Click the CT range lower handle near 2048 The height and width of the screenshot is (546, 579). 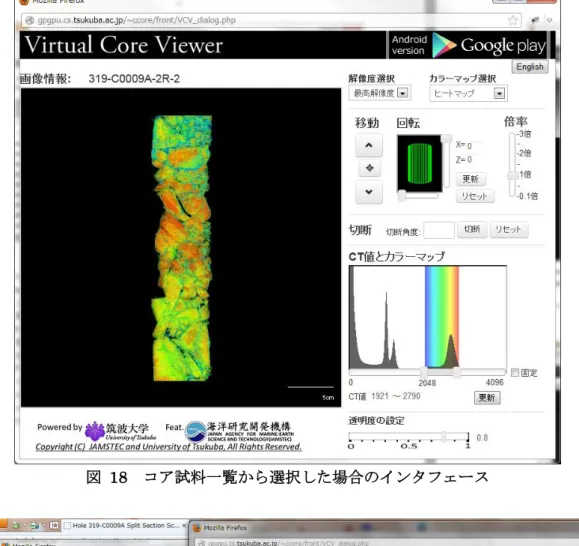pyautogui.click(x=424, y=372)
